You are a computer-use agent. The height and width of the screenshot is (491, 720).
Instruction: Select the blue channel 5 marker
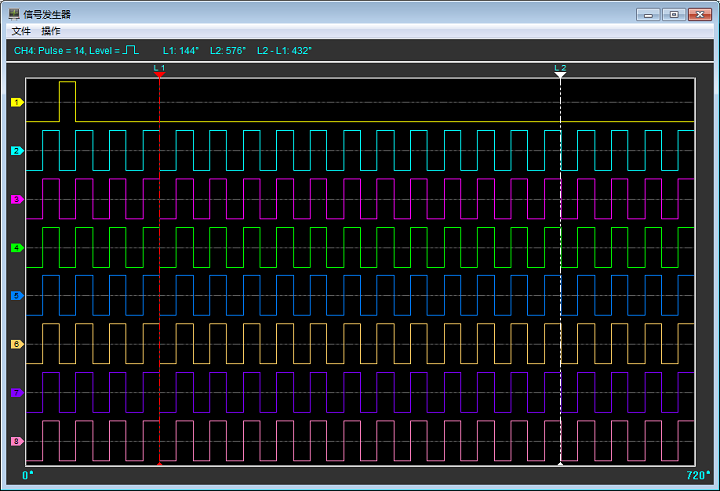pos(17,296)
